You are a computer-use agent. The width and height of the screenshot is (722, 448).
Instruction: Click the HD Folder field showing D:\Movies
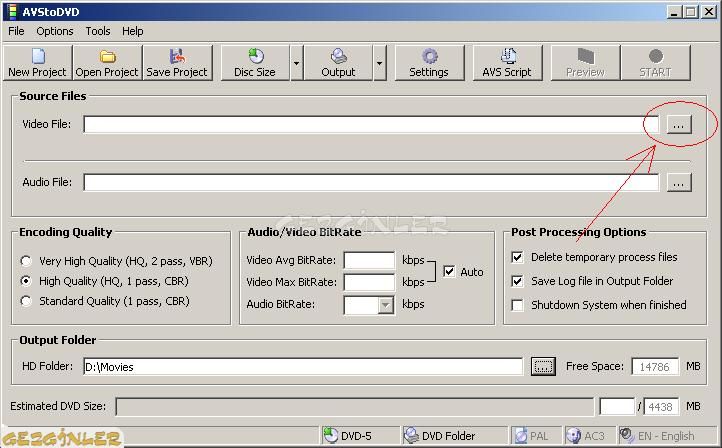point(303,367)
